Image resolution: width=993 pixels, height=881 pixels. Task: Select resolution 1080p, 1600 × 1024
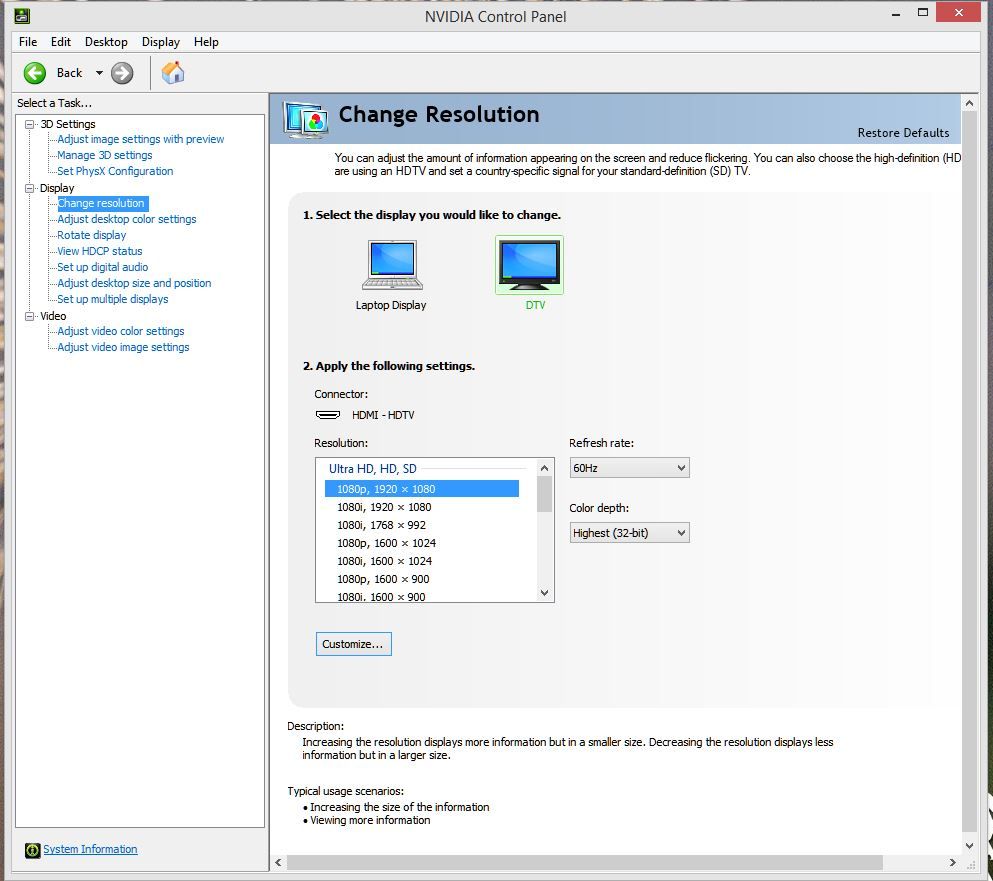pyautogui.click(x=387, y=543)
